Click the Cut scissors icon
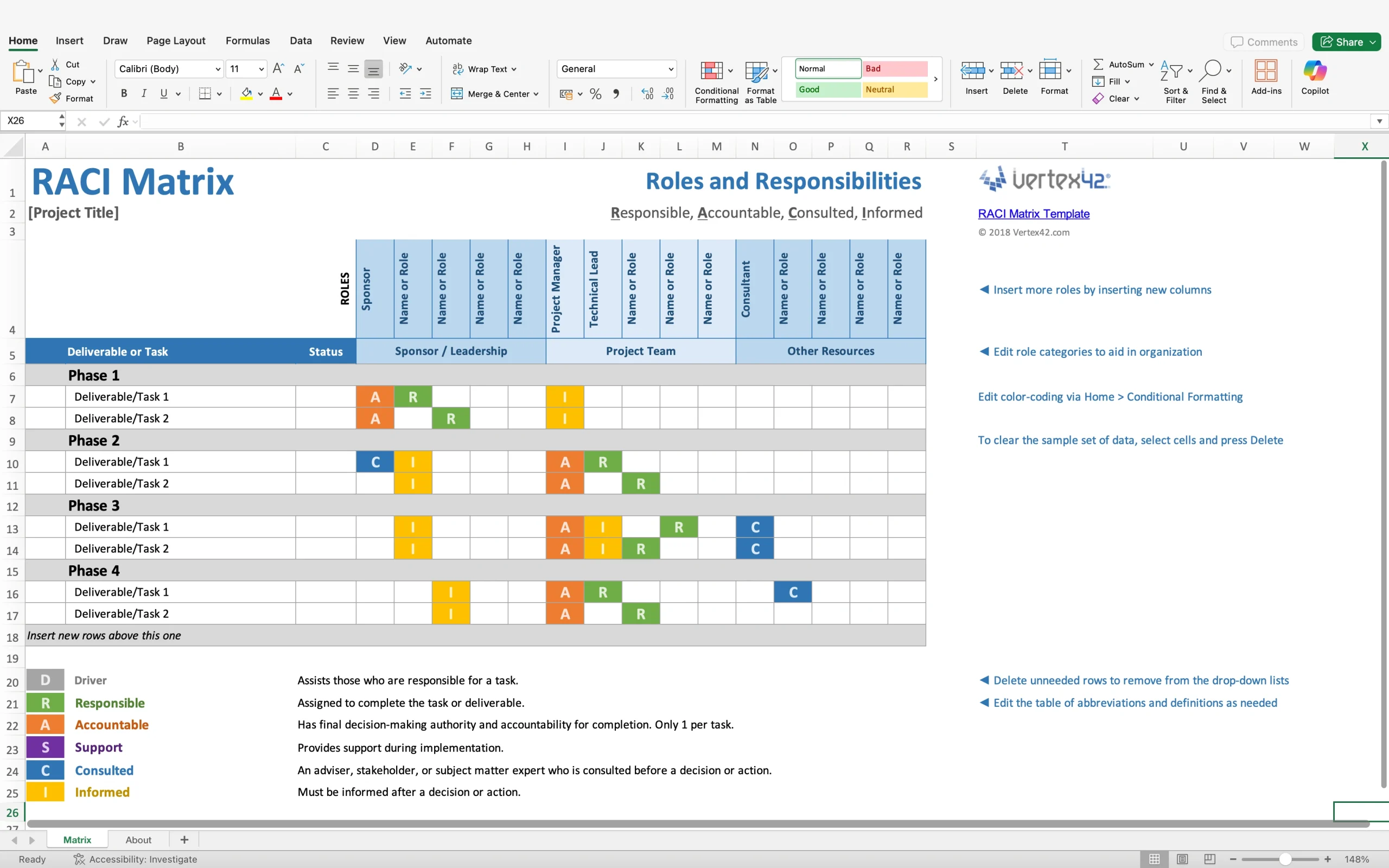 click(x=55, y=65)
